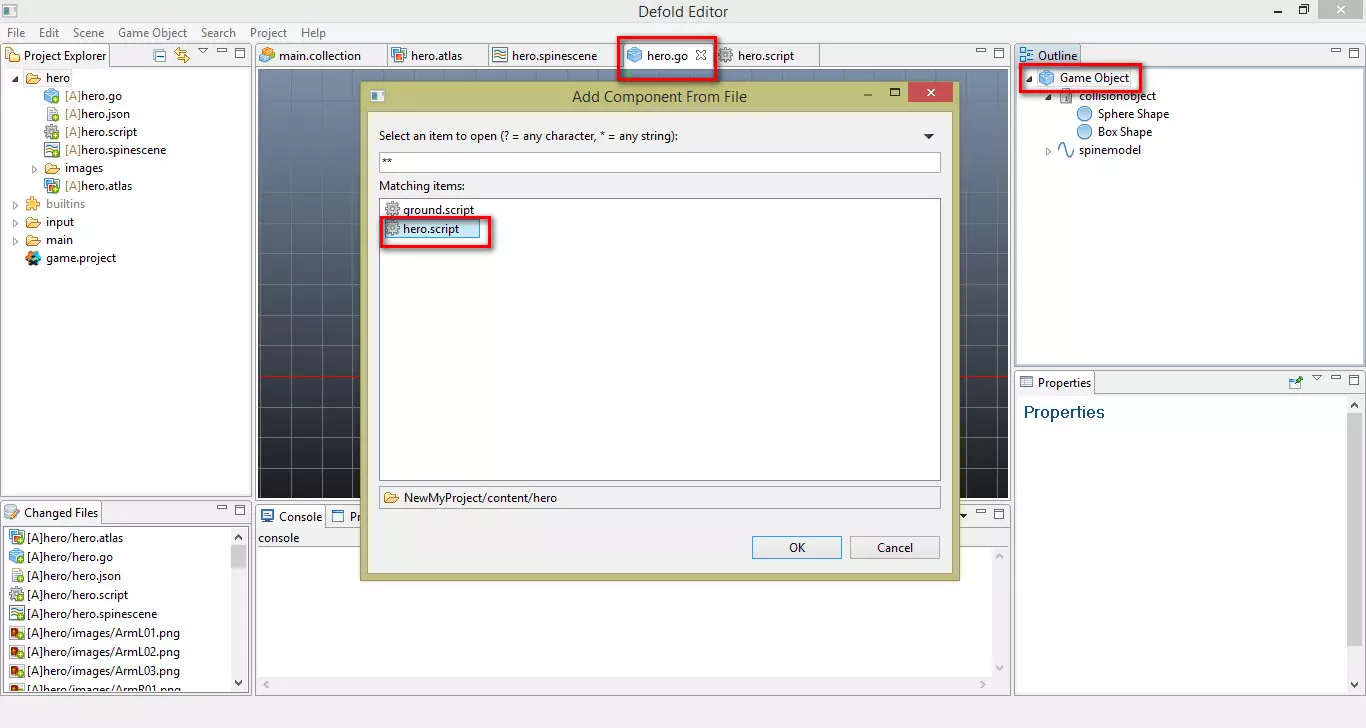Select Sphere Shape in the Outline
Screen dimensions: 1366x728
tap(1132, 114)
